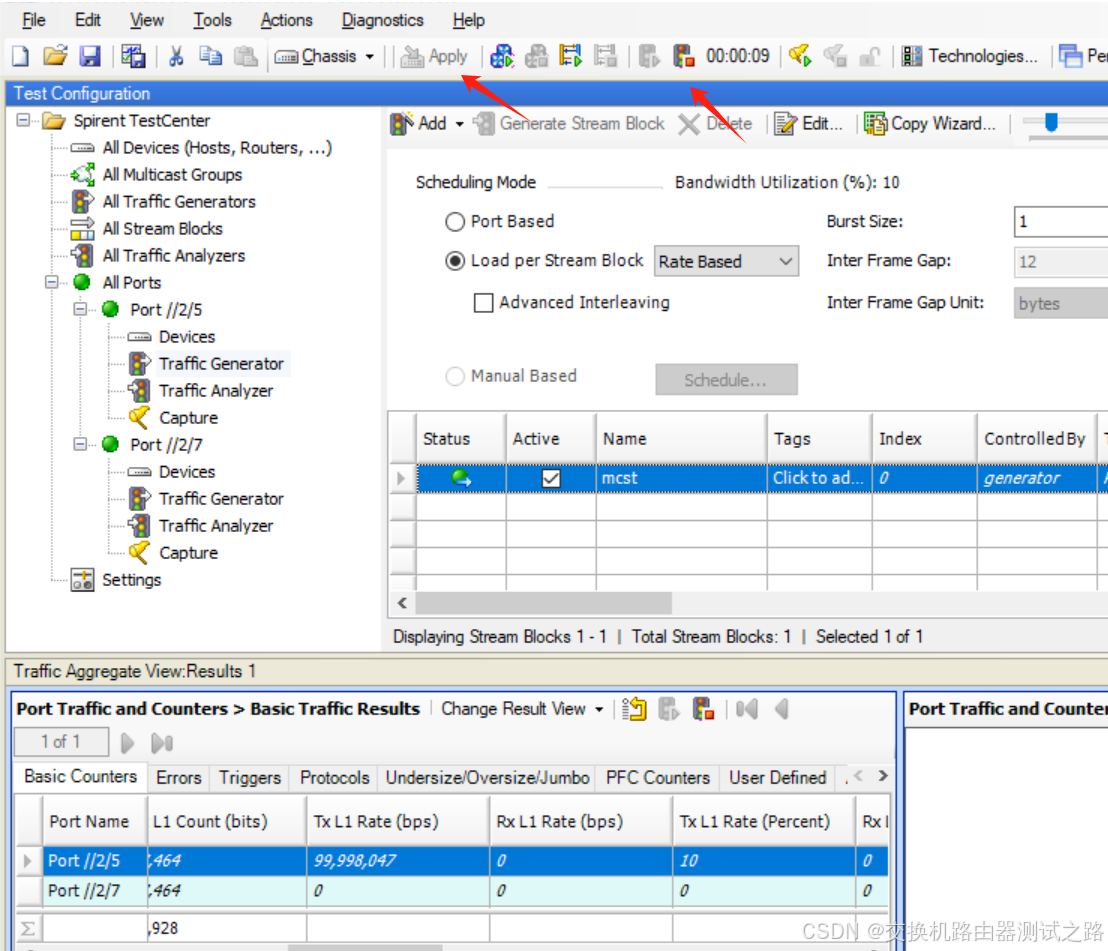Select Traffic Analyzer under Port //2/5

216,390
